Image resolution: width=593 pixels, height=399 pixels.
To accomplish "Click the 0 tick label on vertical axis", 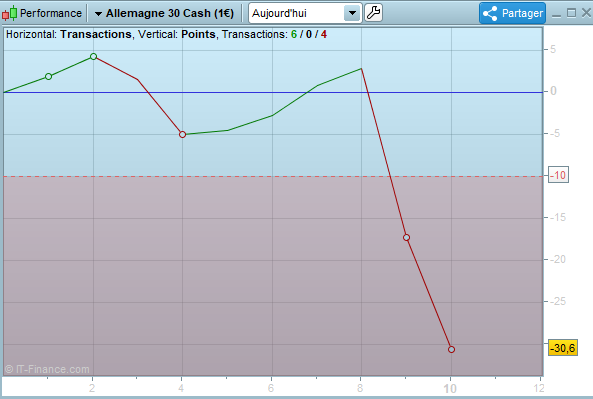I will point(553,91).
